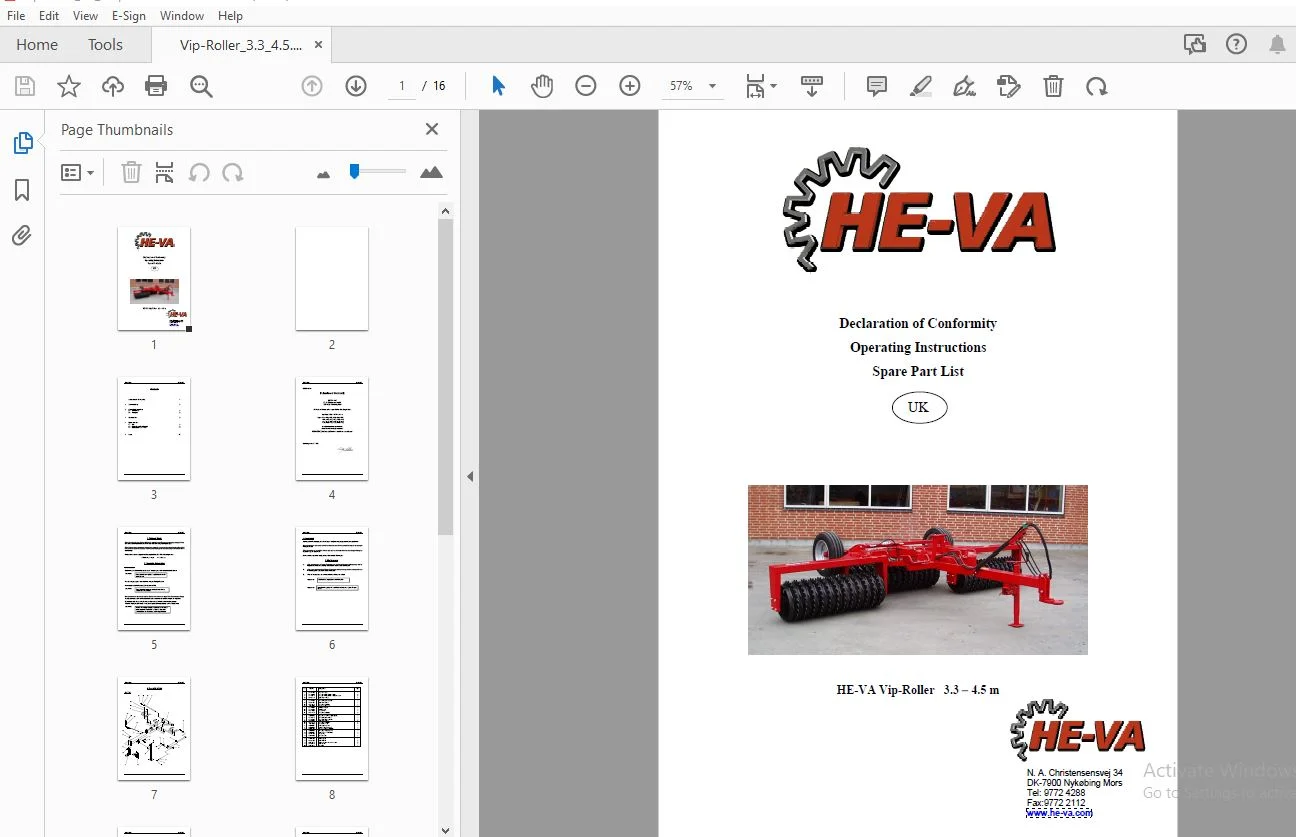Delete selected page in thumbnails panel
This screenshot has width=1296, height=837.
(131, 173)
